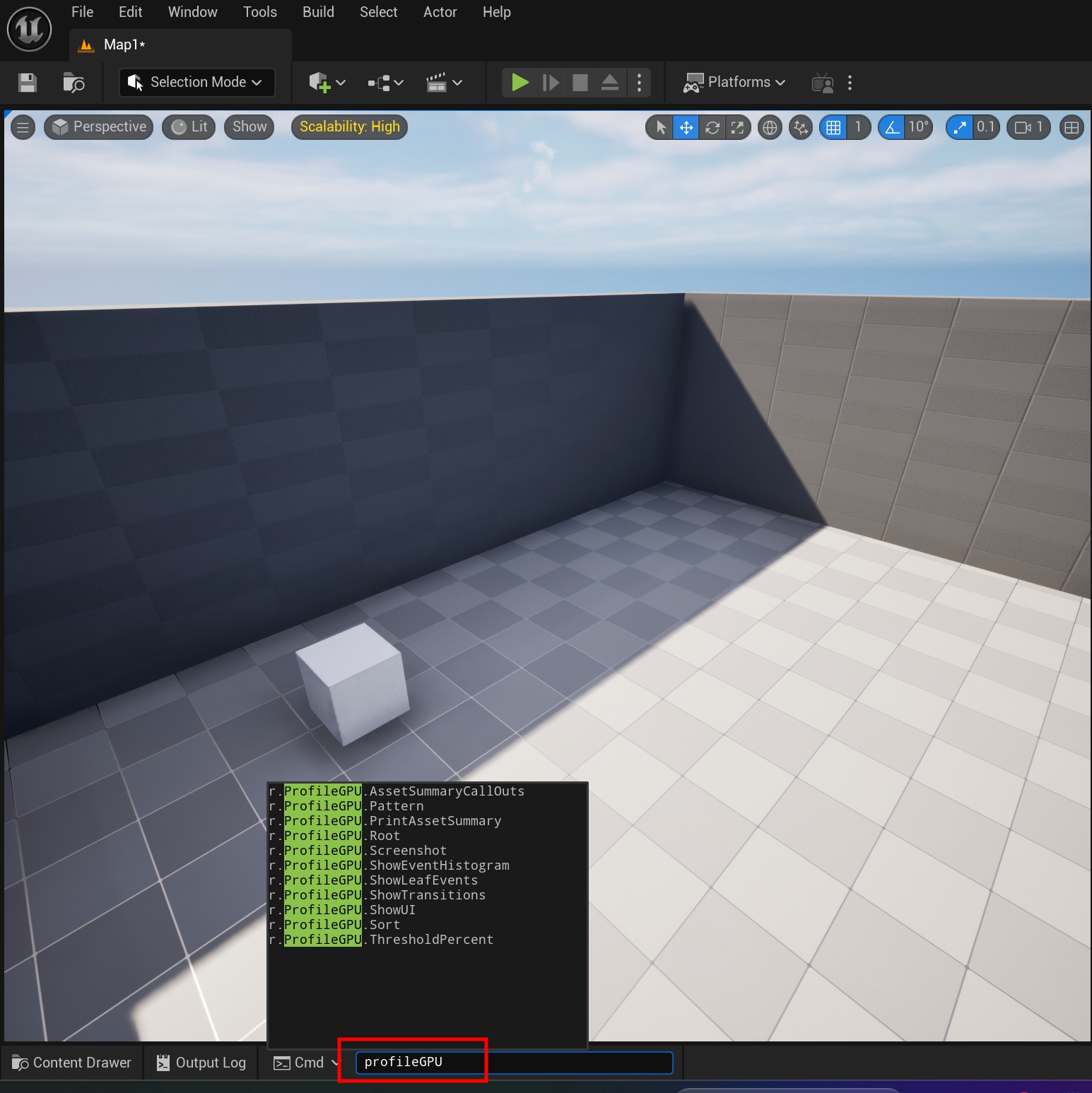Image resolution: width=1092 pixels, height=1093 pixels.
Task: Select r.ProfileGPU.ShowLeafEvents suggestion
Action: [427, 880]
